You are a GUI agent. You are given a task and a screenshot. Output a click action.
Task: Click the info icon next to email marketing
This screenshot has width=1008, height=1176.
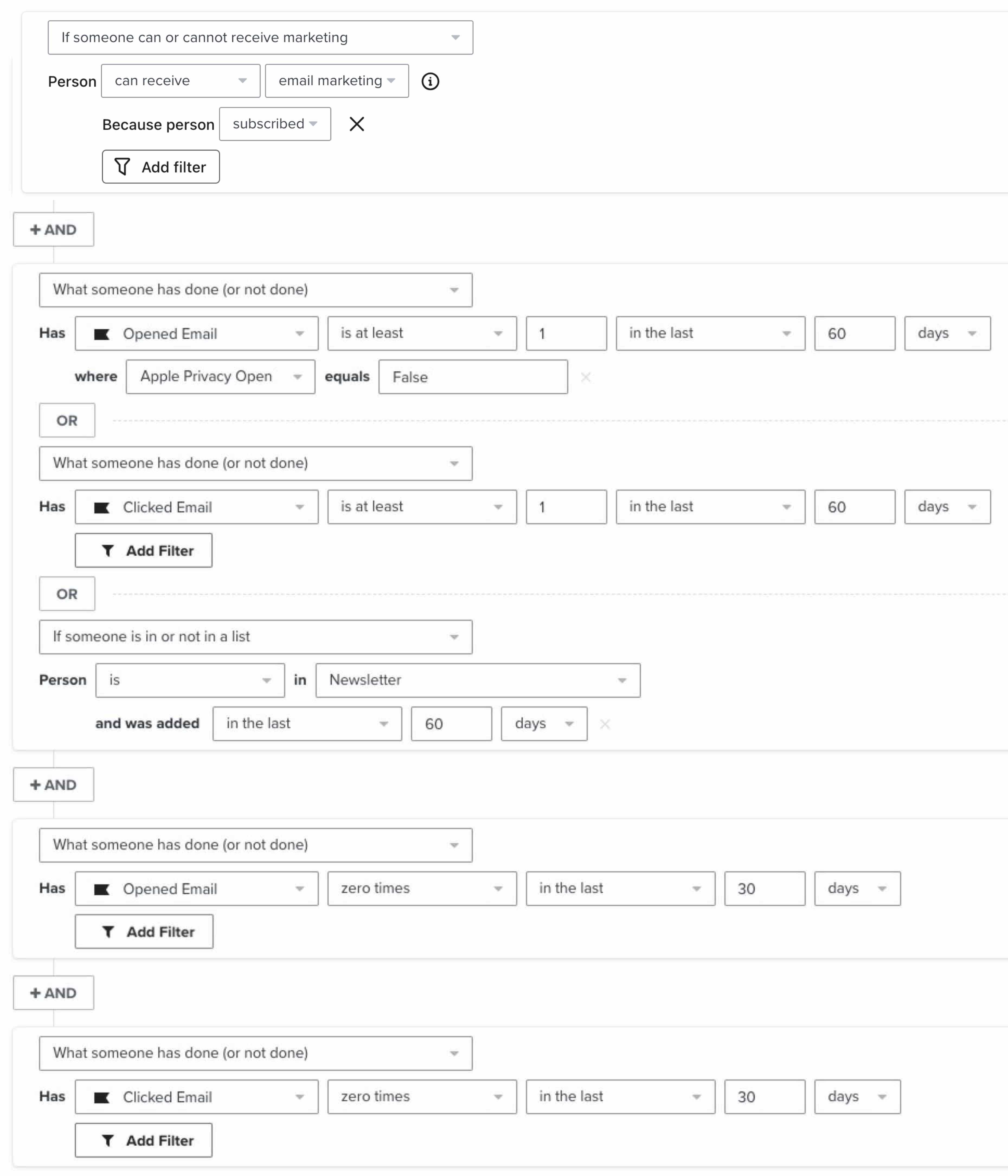tap(432, 81)
